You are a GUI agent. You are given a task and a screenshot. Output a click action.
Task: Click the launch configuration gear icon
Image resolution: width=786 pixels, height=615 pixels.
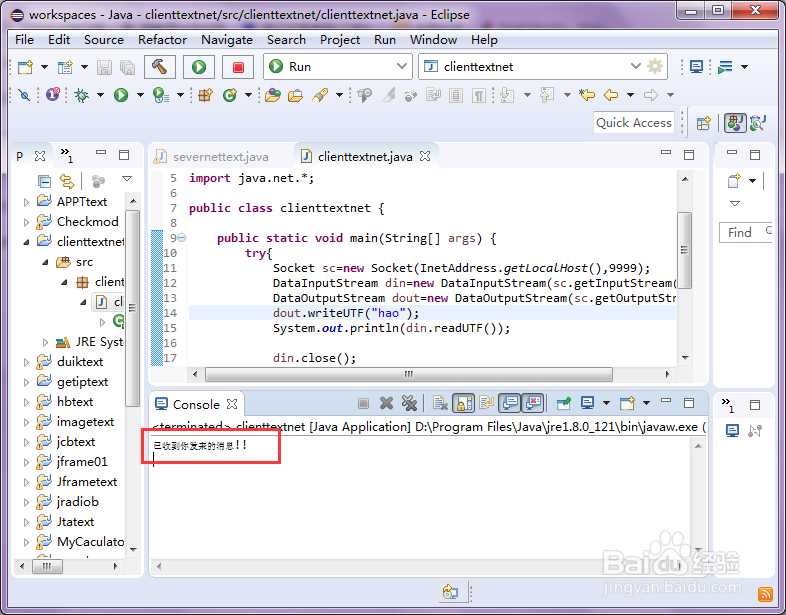[655, 66]
